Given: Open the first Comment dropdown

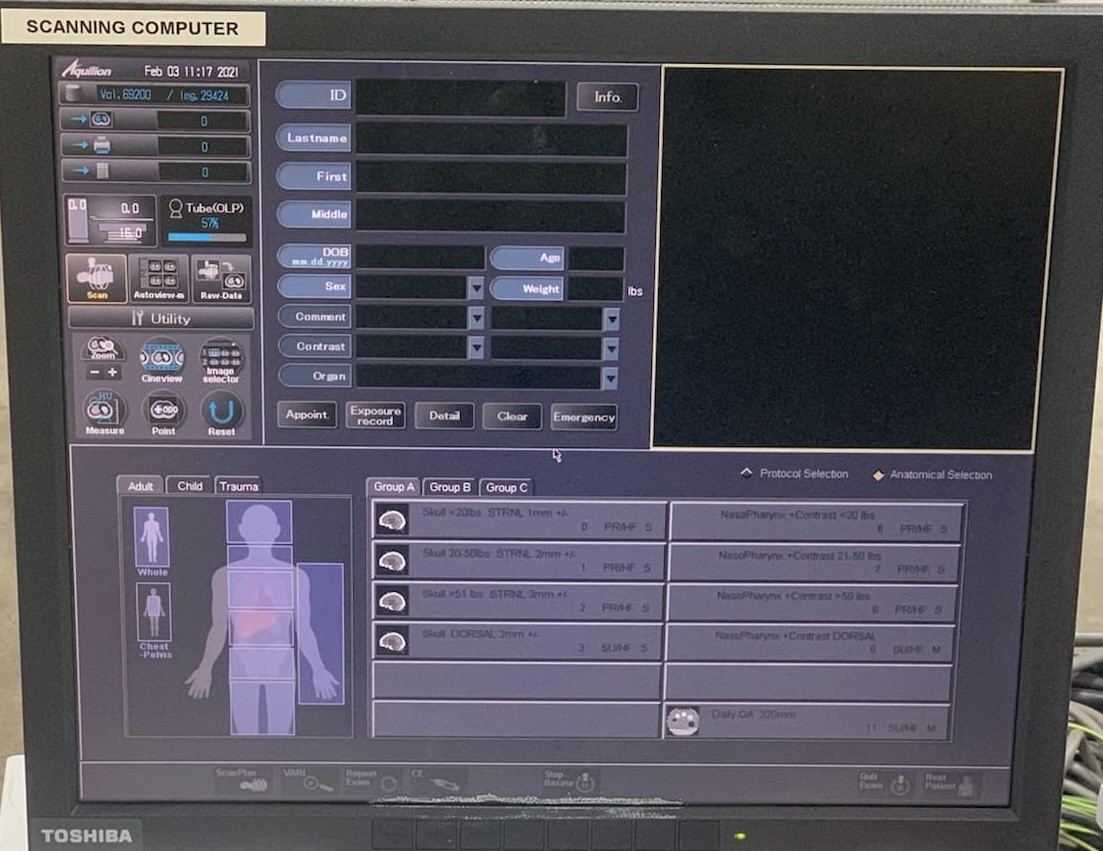Looking at the screenshot, I should click(x=476, y=318).
